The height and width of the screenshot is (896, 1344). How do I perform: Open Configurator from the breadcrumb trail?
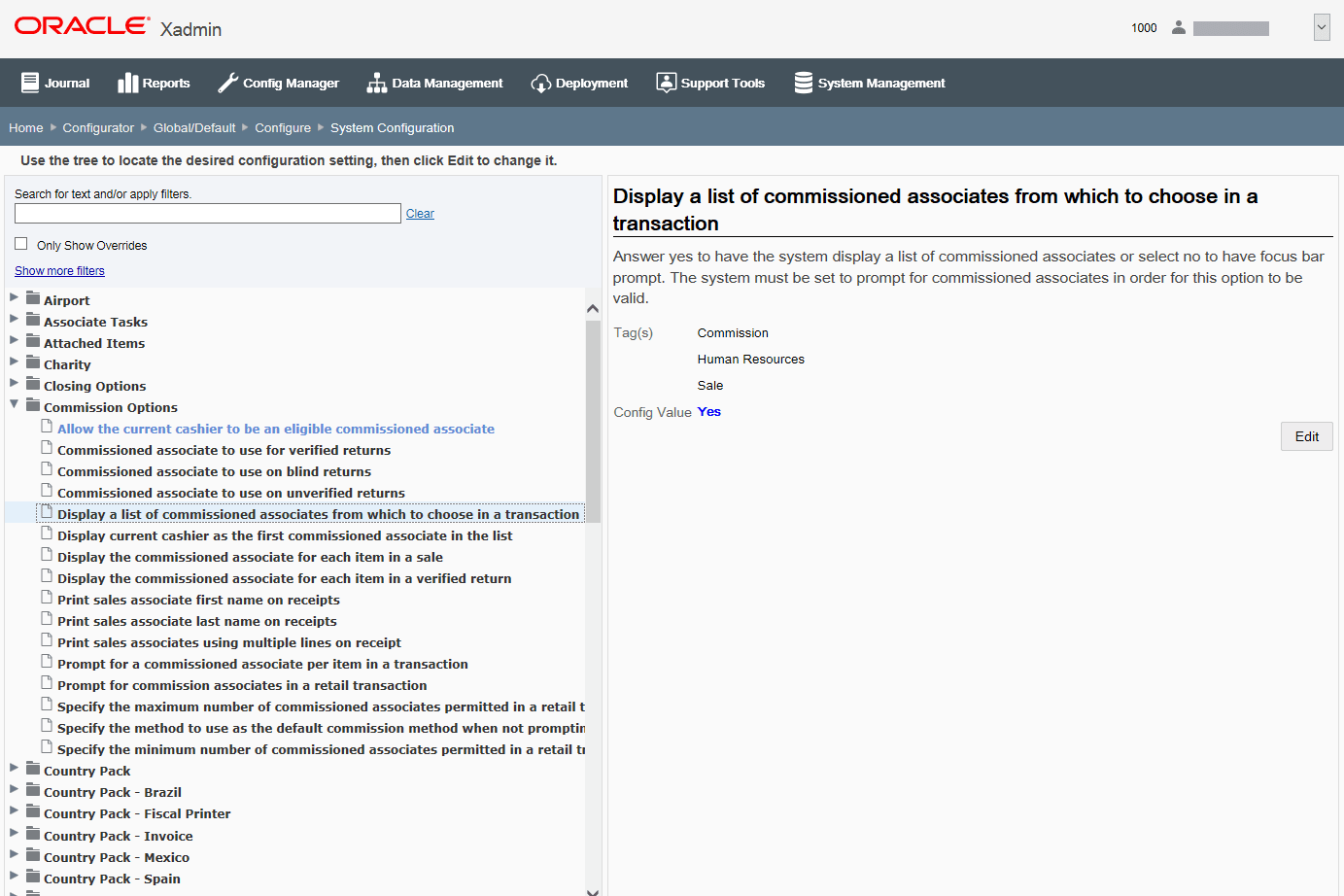point(98,127)
